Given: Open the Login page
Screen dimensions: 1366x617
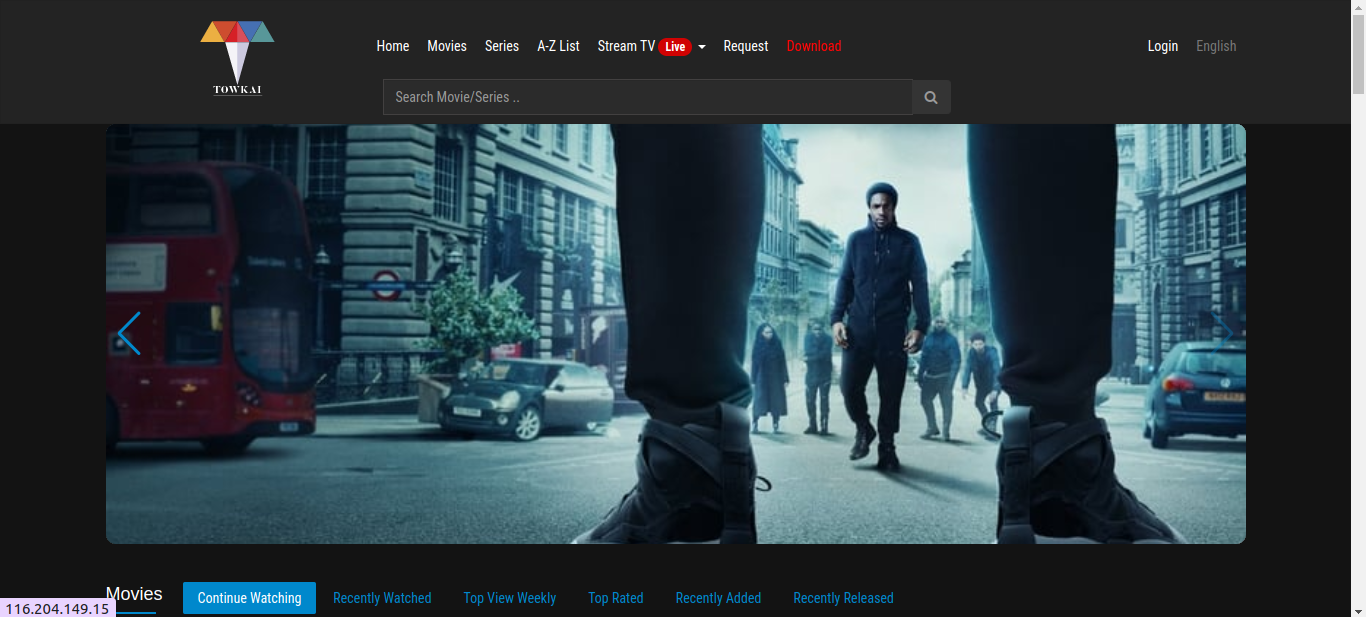Looking at the screenshot, I should [1163, 46].
